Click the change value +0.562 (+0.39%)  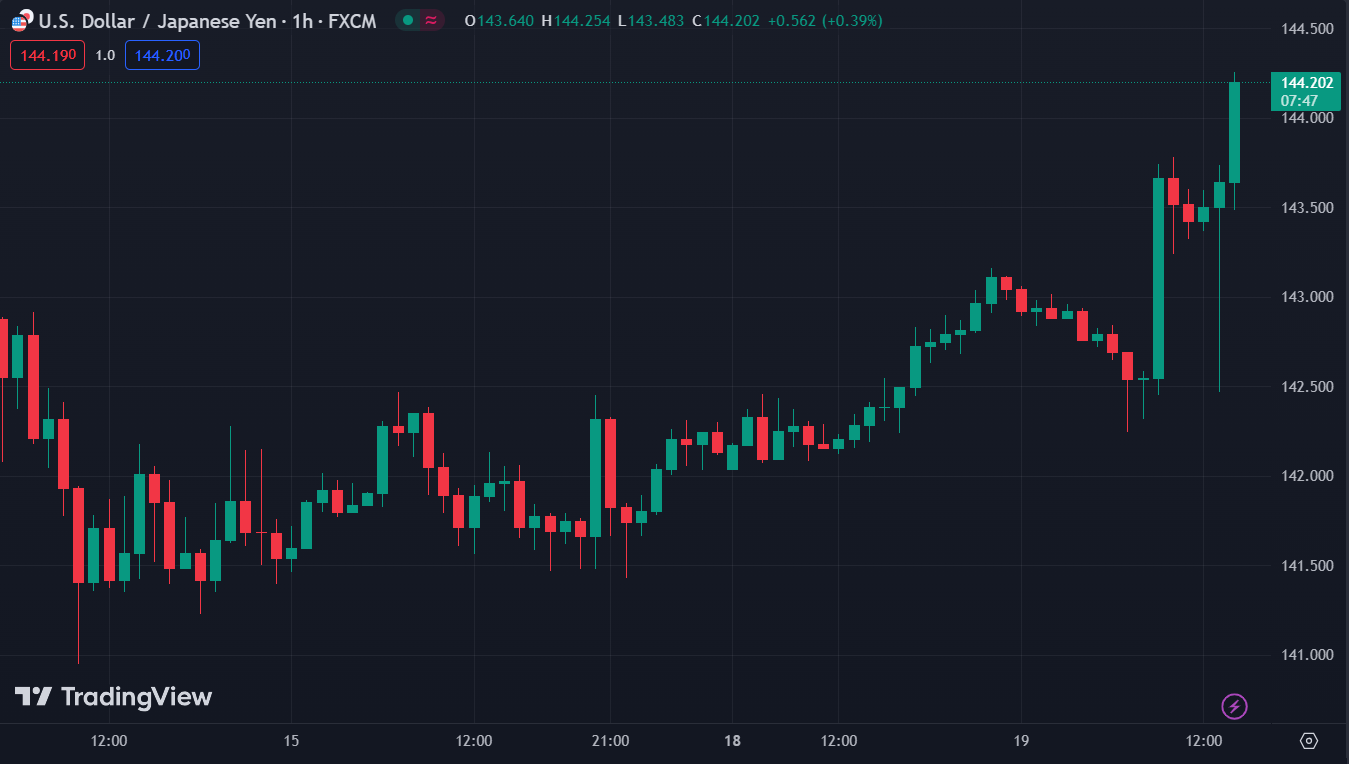825,20
